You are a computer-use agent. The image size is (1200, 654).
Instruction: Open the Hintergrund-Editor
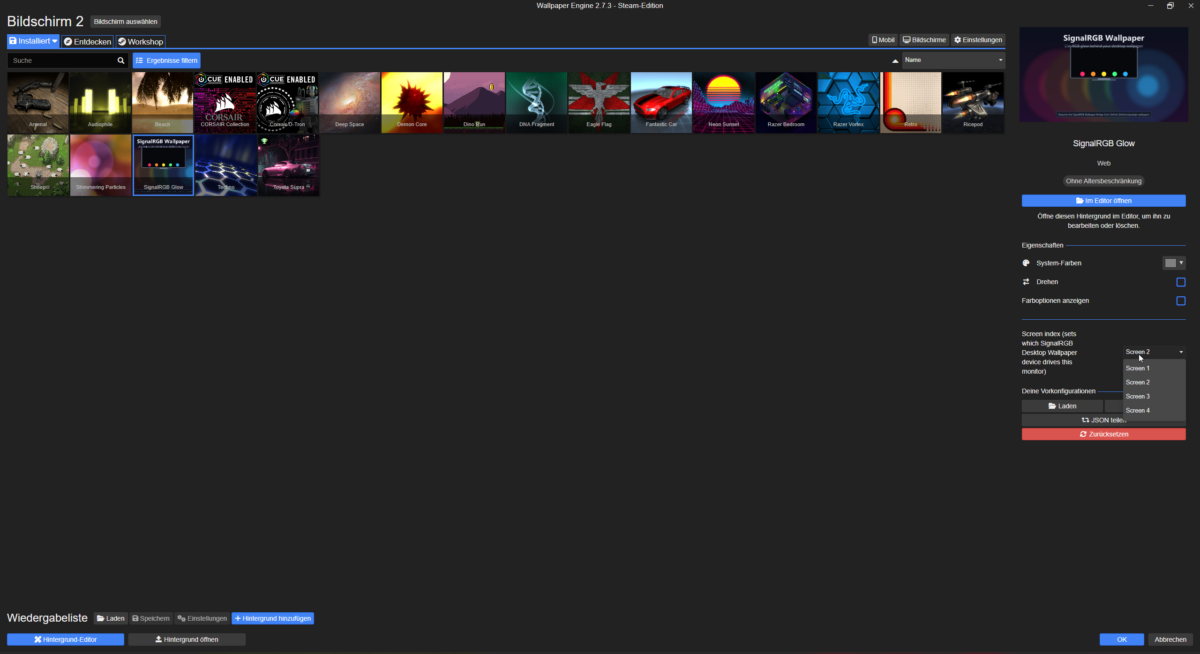click(66, 639)
